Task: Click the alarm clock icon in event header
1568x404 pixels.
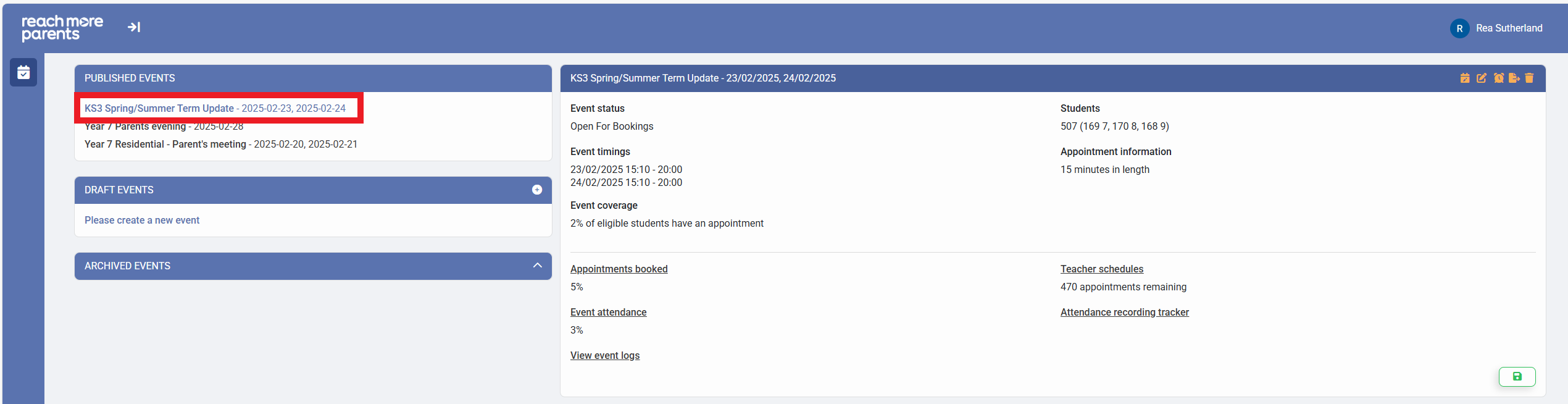Action: pos(1498,78)
